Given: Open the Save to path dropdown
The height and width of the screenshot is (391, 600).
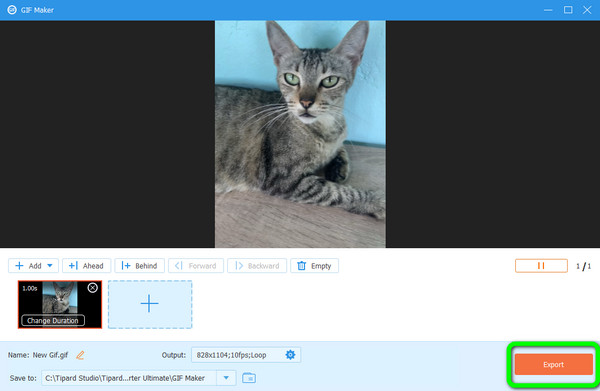Looking at the screenshot, I should coord(226,378).
